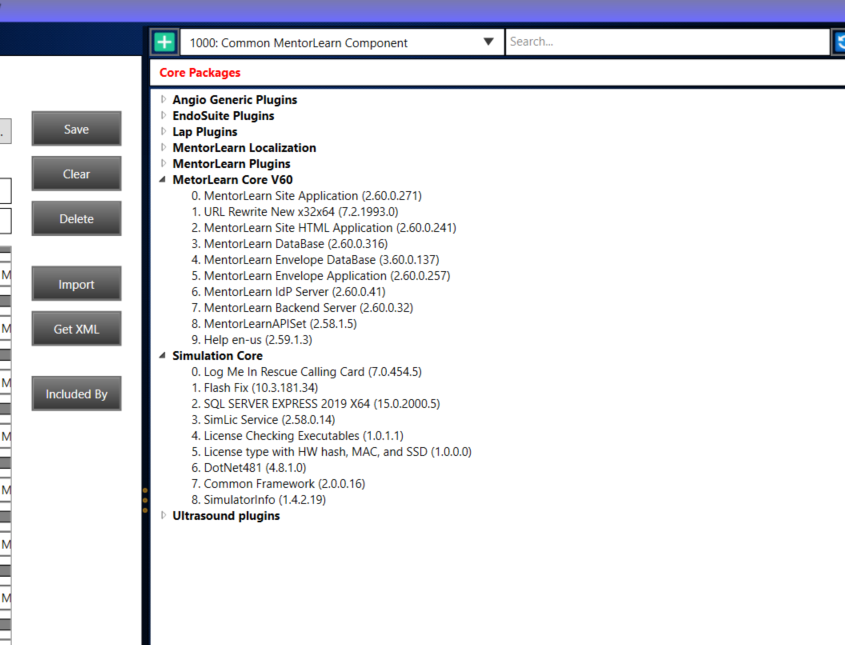Select DotNet481 (4.8.1.0)
The height and width of the screenshot is (645, 845).
(248, 468)
